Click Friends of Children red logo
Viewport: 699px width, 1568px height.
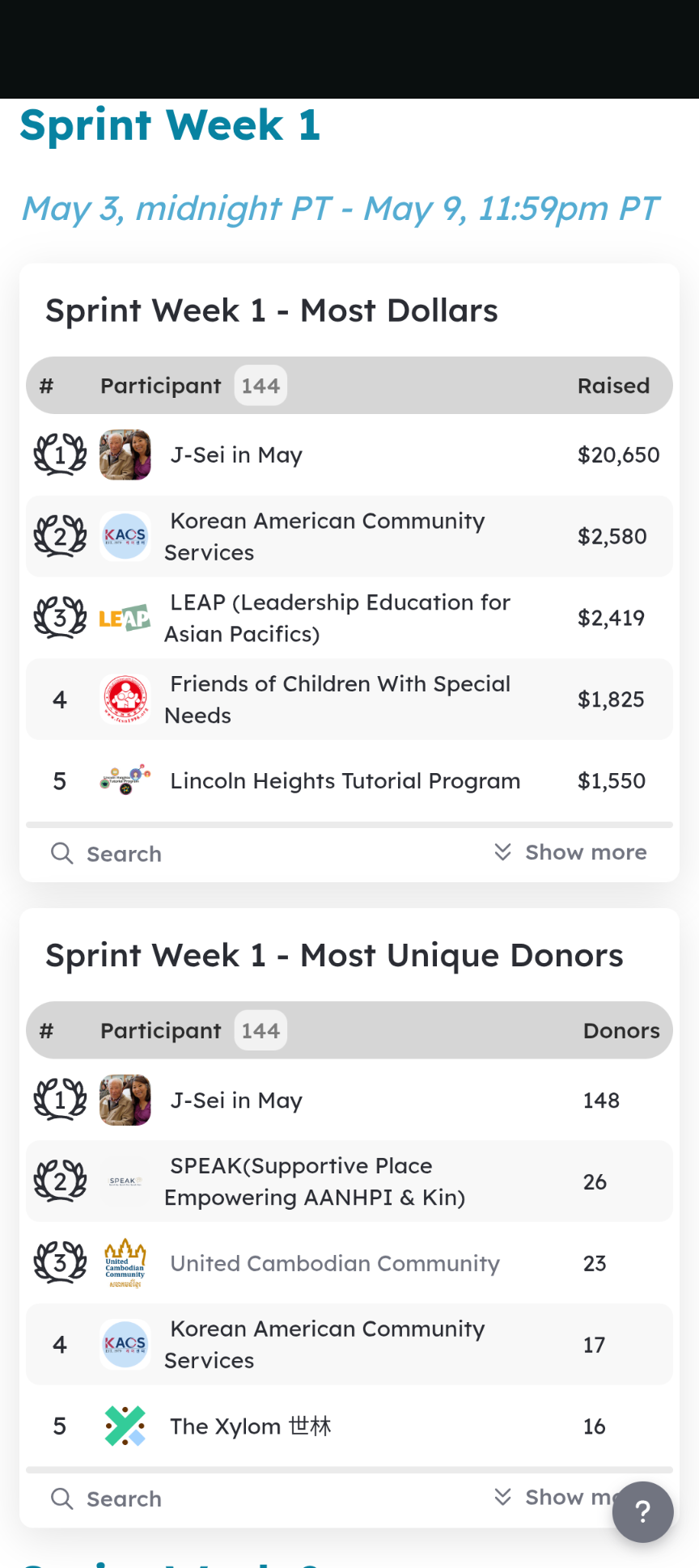pos(125,699)
